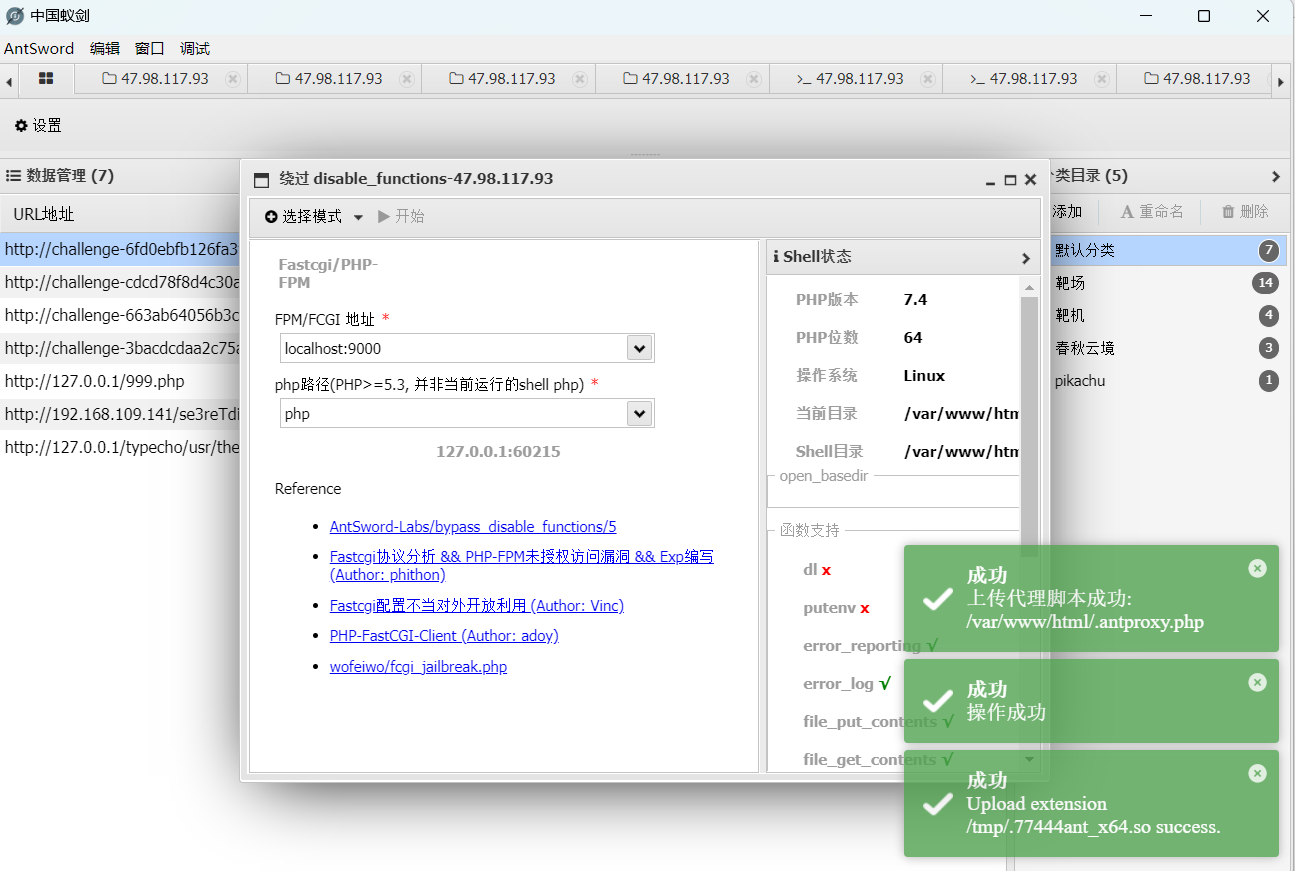The height and width of the screenshot is (871, 1295).
Task: Open the 窗口 menu
Action: [x=150, y=49]
